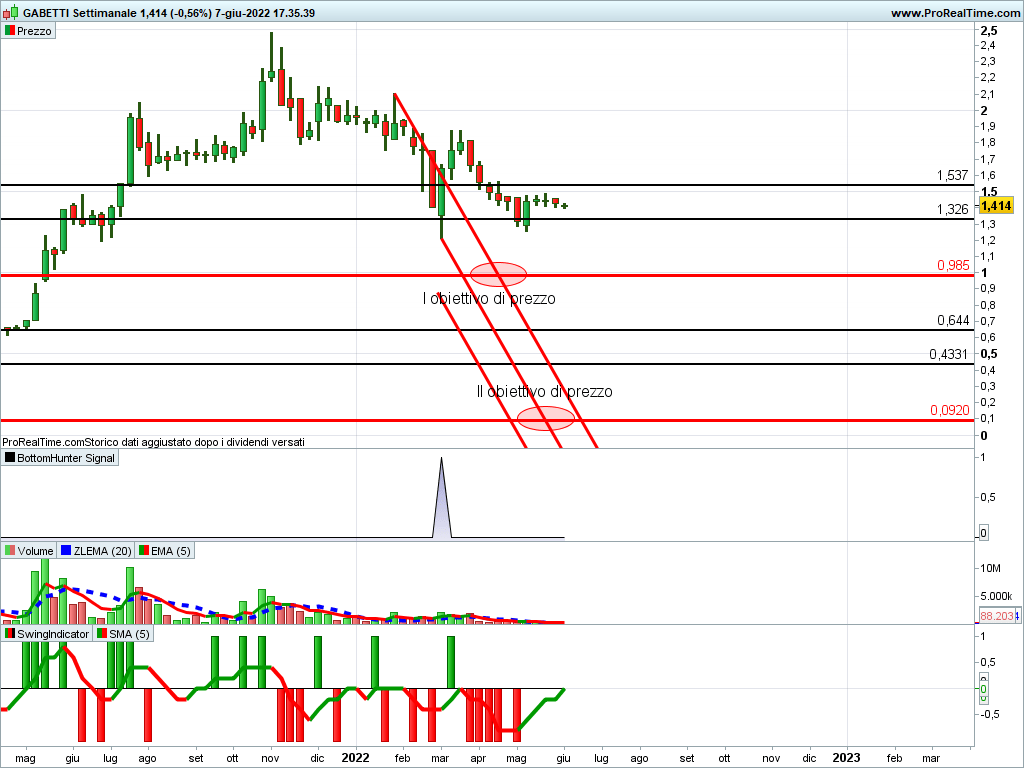Click the candlestick icon beside the GABETTI title
This screenshot has width=1024, height=768.
point(10,13)
